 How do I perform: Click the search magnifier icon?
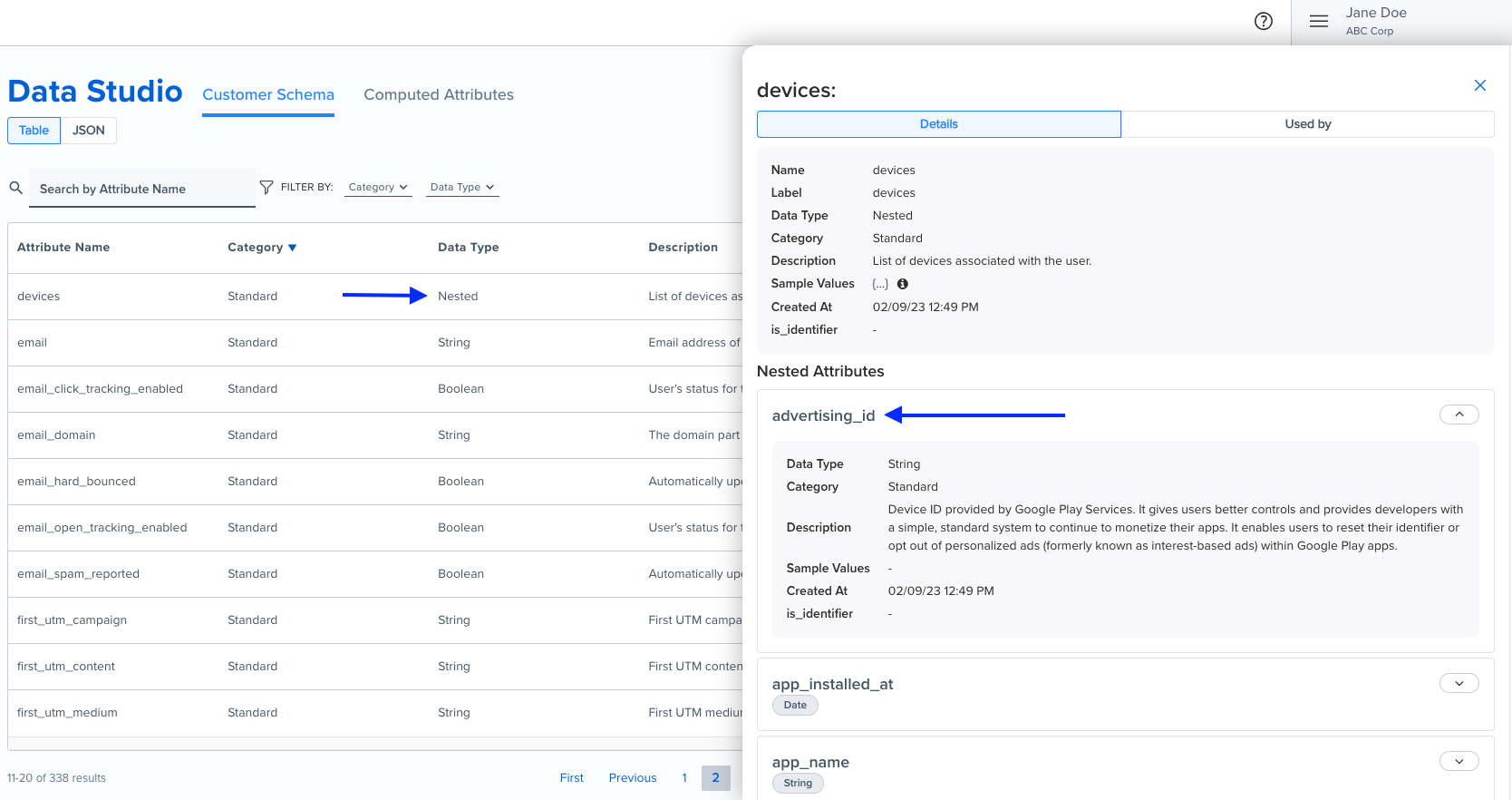pyautogui.click(x=16, y=188)
